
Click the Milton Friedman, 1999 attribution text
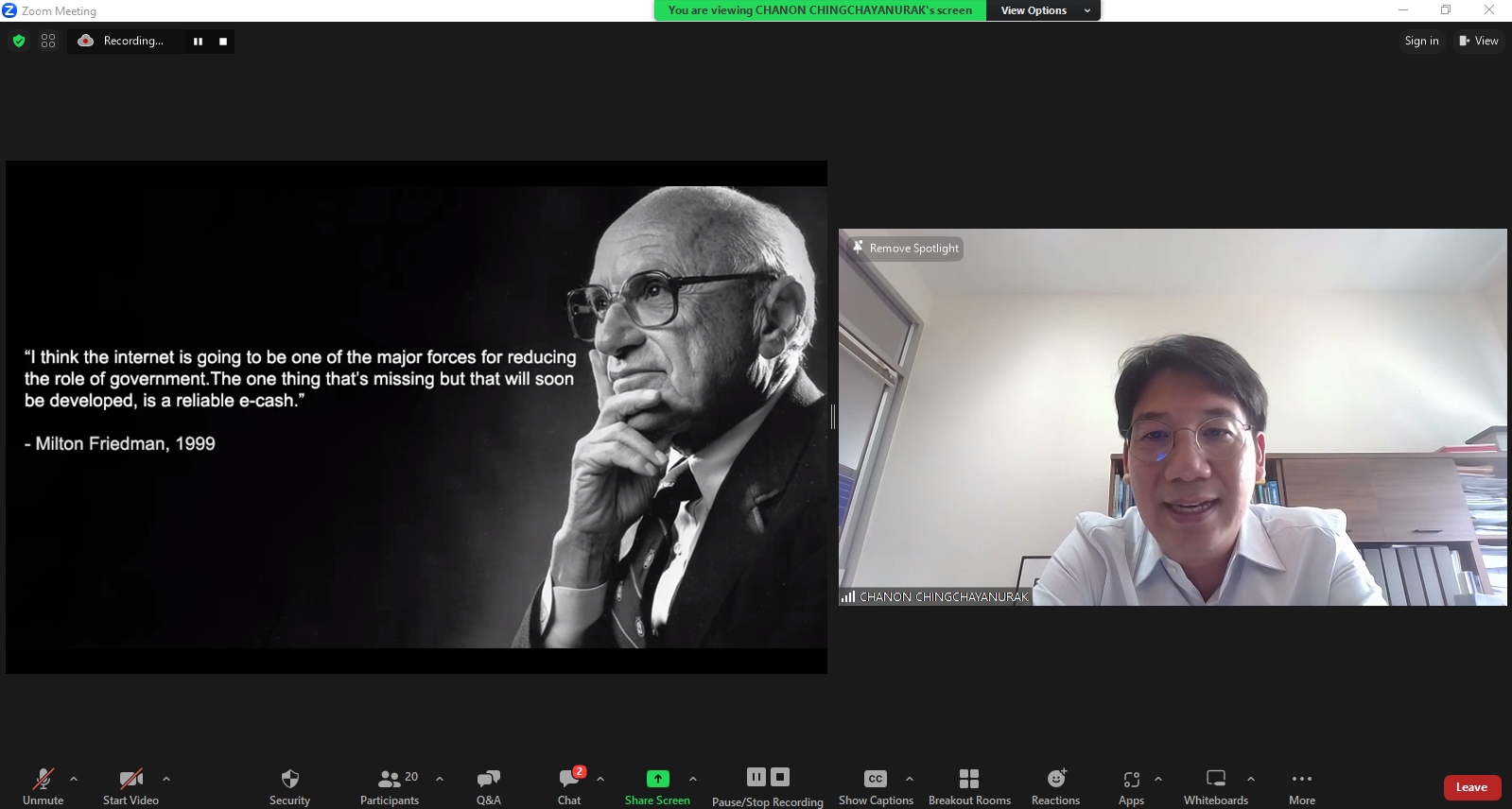pyautogui.click(x=120, y=443)
